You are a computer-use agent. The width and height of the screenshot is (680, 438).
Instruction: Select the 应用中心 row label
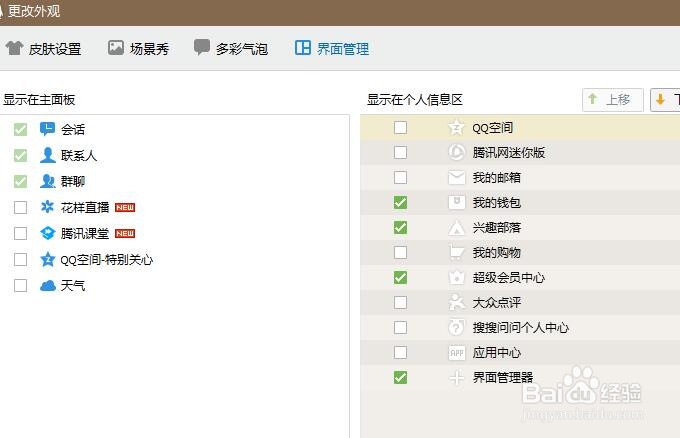pyautogui.click(x=497, y=353)
